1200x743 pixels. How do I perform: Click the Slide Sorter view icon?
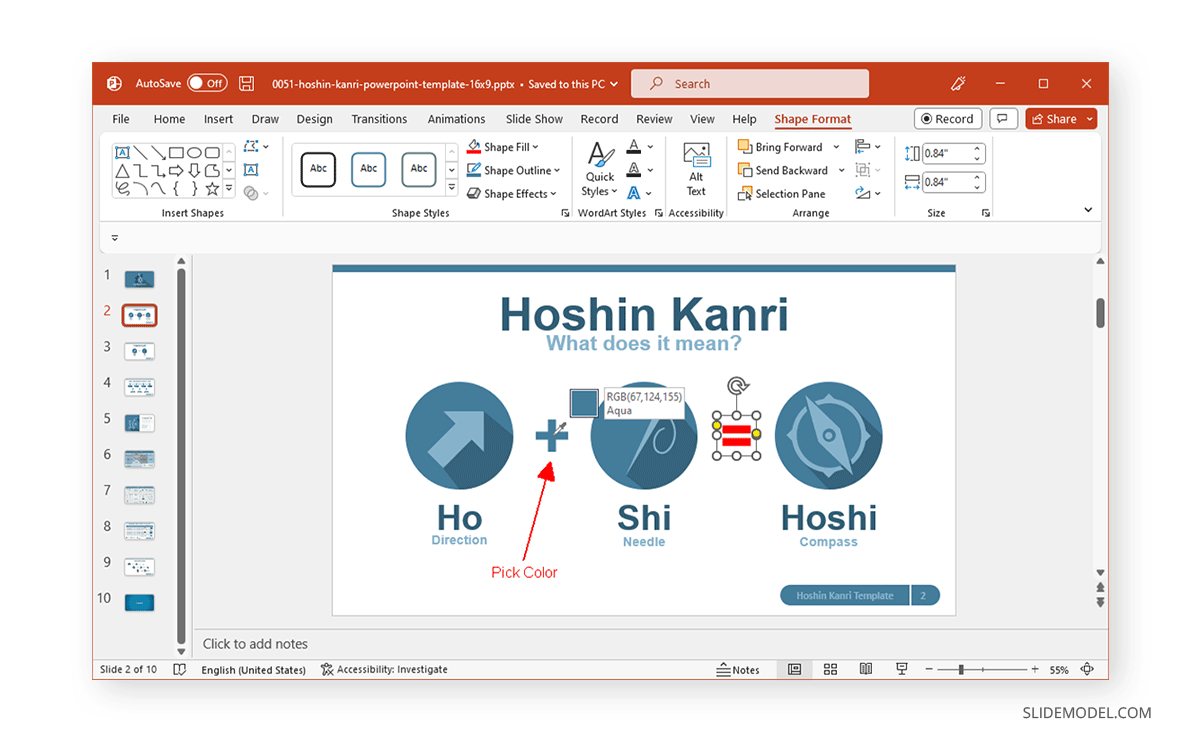[830, 669]
